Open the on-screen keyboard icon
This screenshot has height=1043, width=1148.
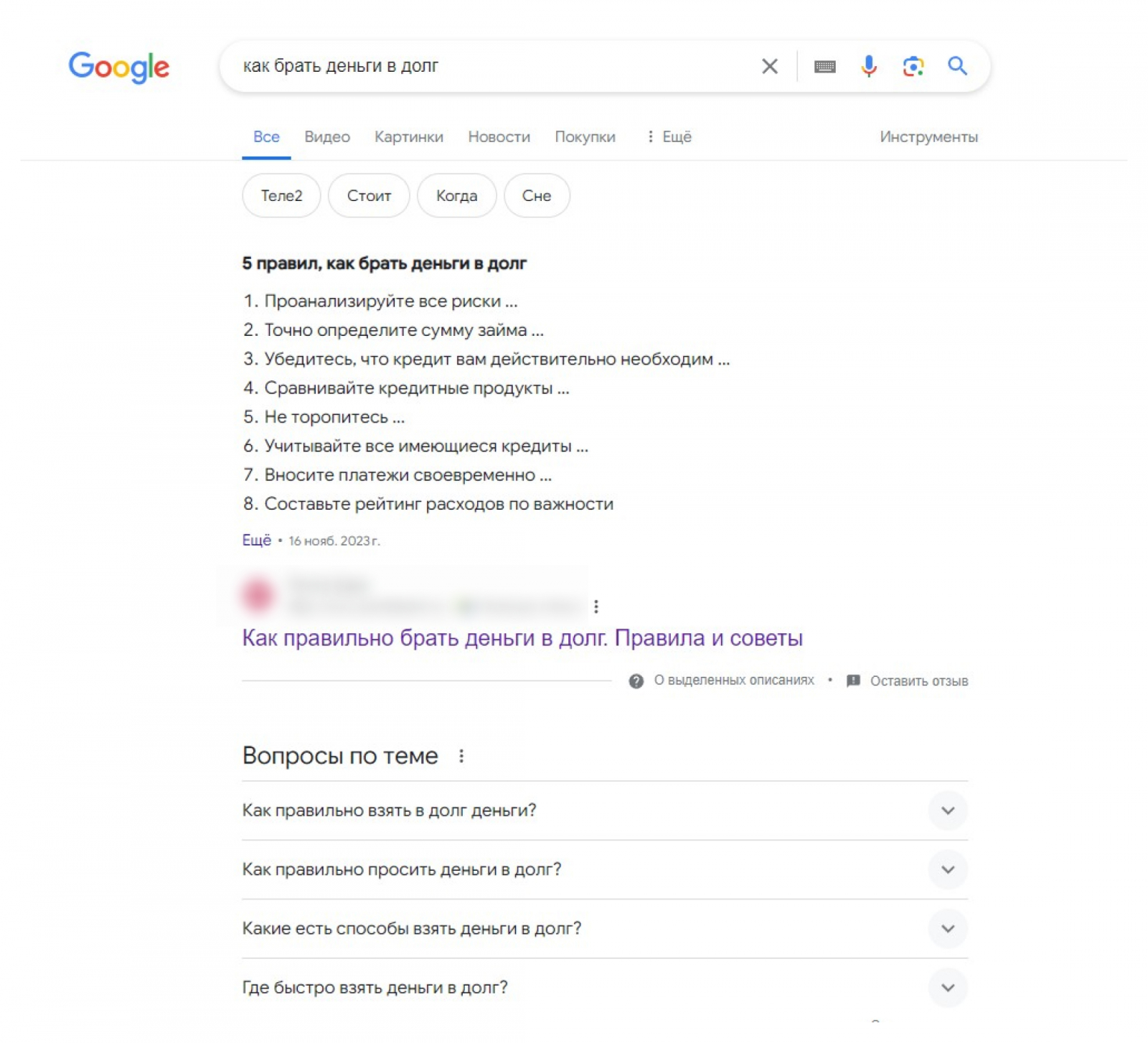[x=824, y=67]
